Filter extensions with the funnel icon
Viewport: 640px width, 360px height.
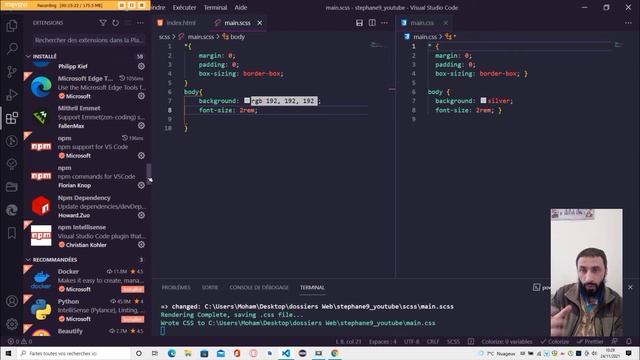point(103,23)
